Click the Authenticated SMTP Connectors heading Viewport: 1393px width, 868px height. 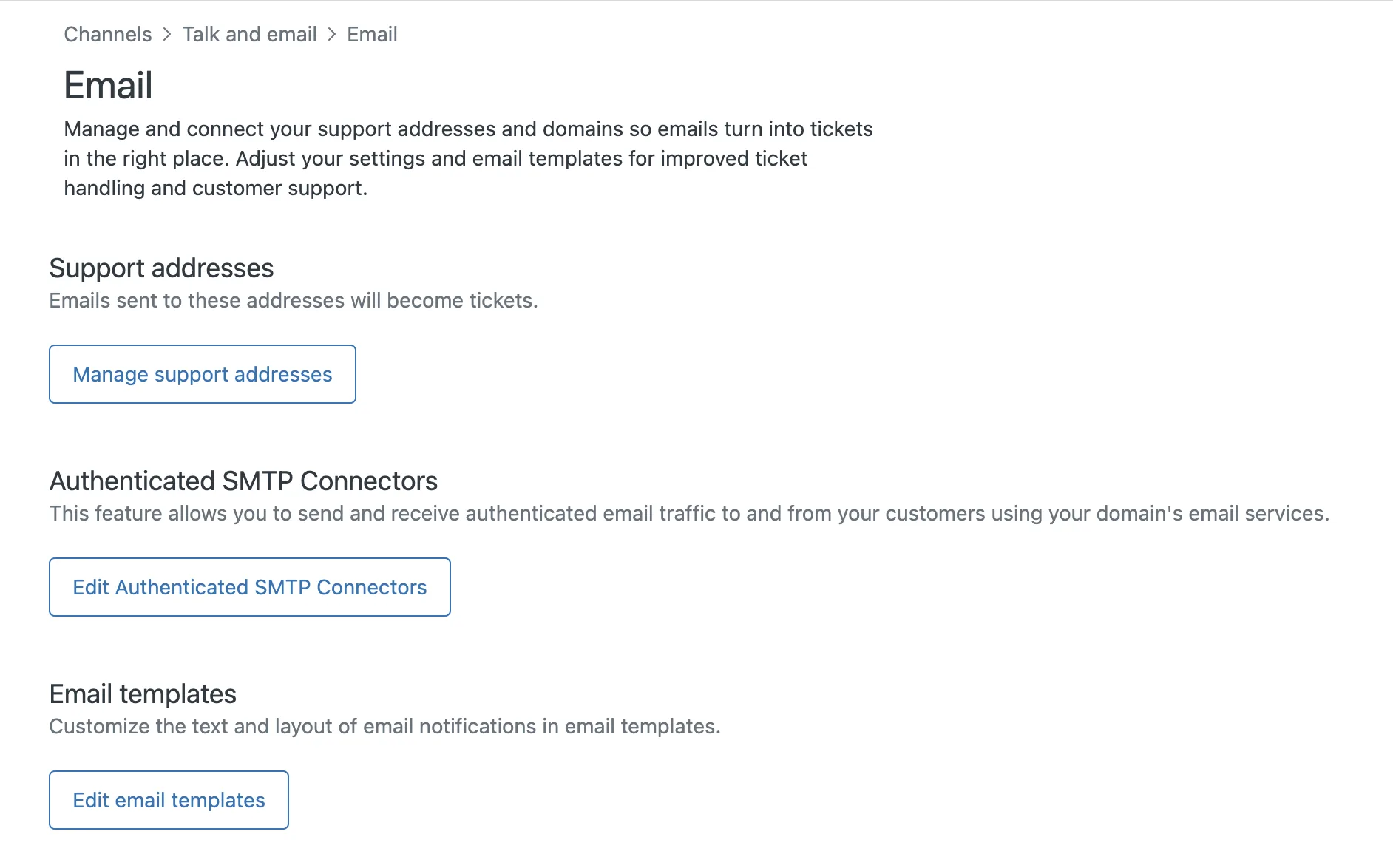click(x=243, y=481)
